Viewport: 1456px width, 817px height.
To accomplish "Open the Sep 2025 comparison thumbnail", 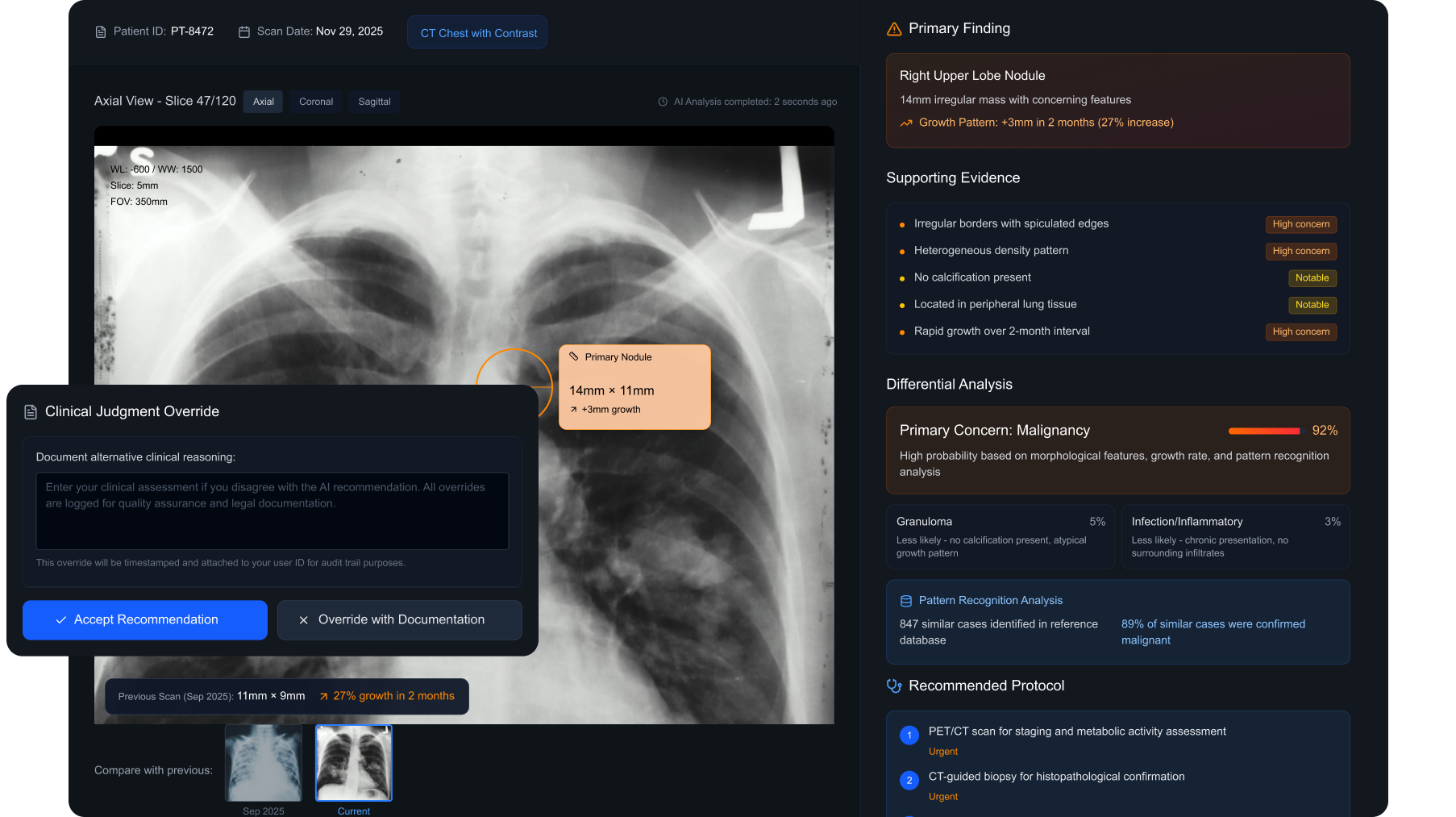I will pyautogui.click(x=264, y=763).
